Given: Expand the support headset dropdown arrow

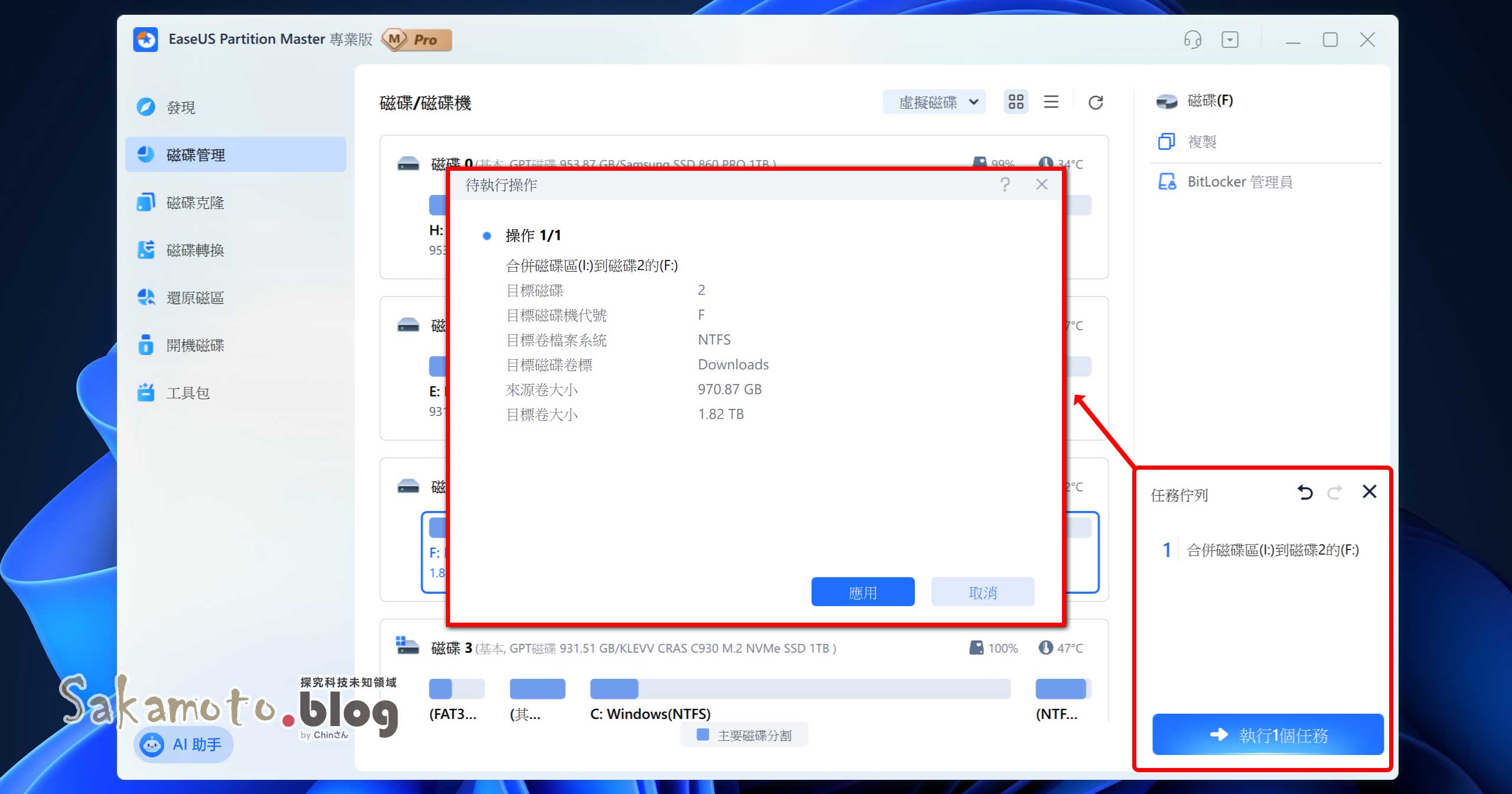Looking at the screenshot, I should coord(1231,39).
